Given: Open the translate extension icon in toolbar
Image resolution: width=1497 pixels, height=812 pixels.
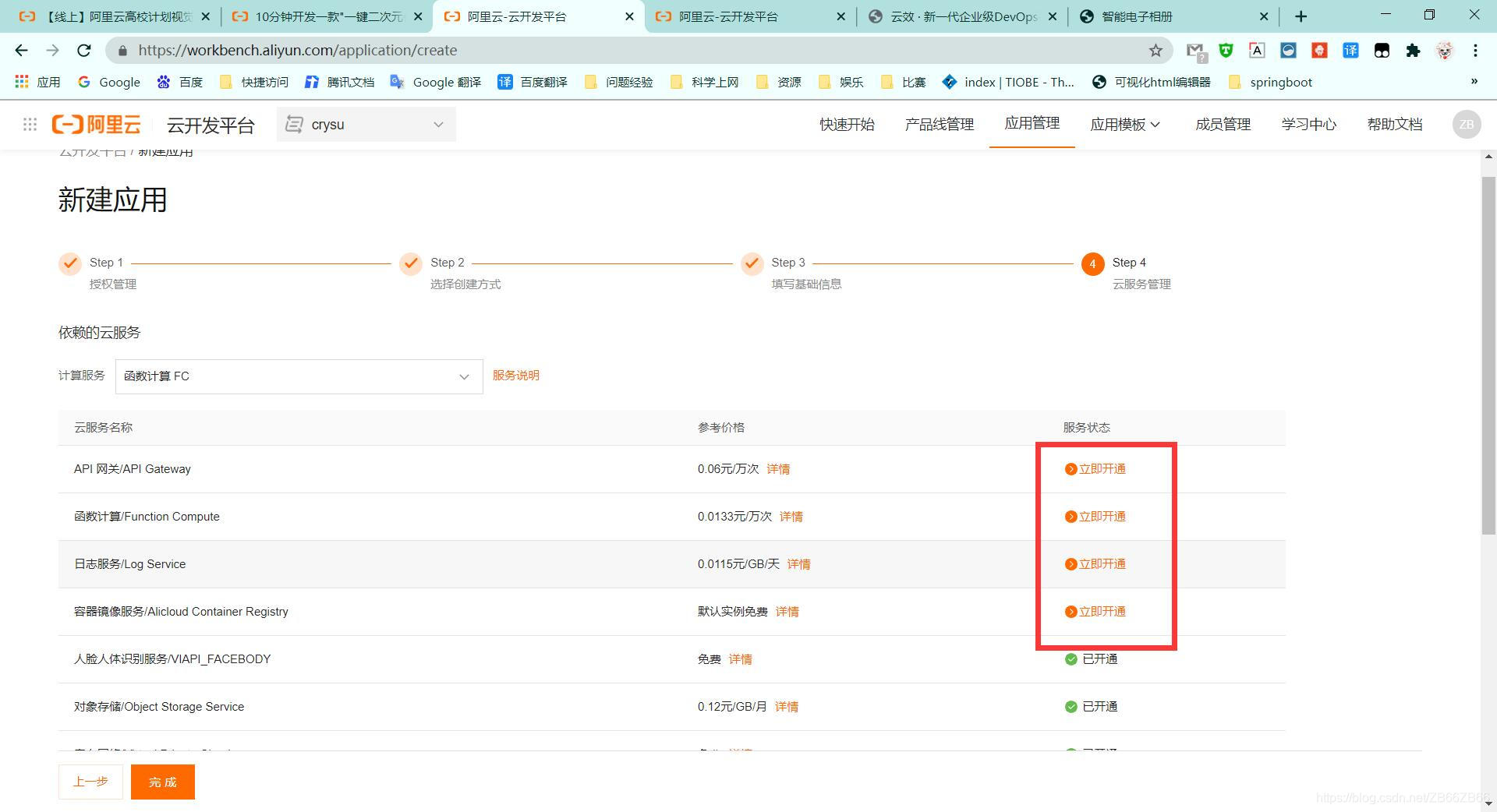Looking at the screenshot, I should pyautogui.click(x=1350, y=51).
